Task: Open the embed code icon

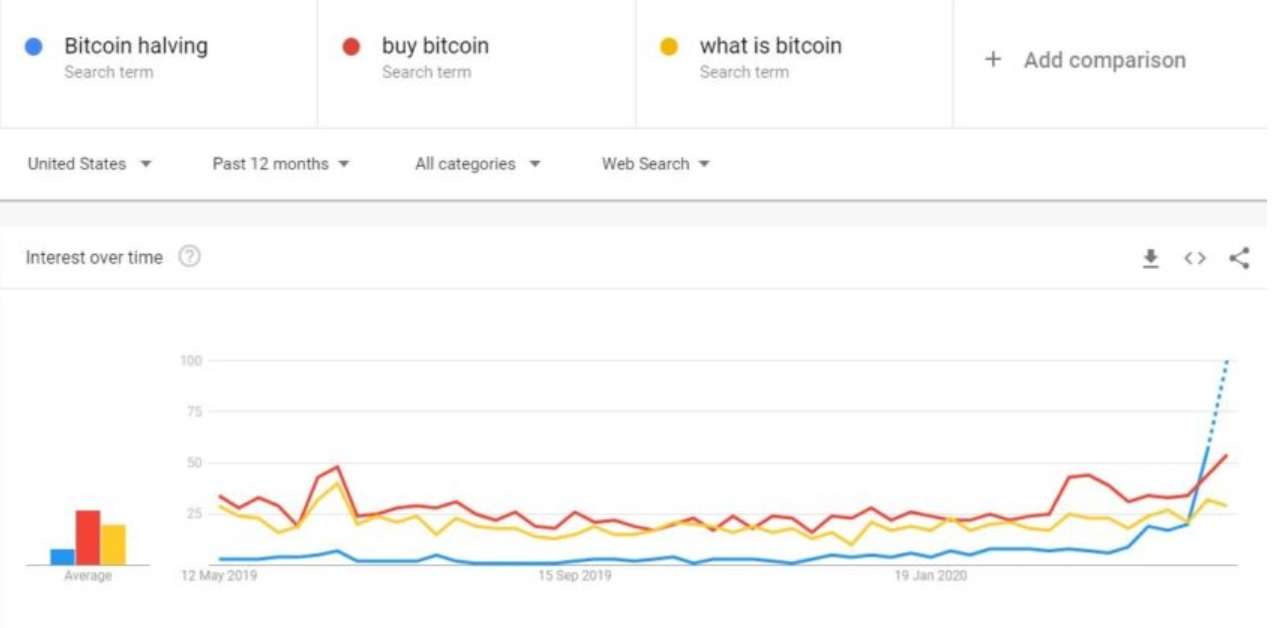Action: click(x=1195, y=259)
